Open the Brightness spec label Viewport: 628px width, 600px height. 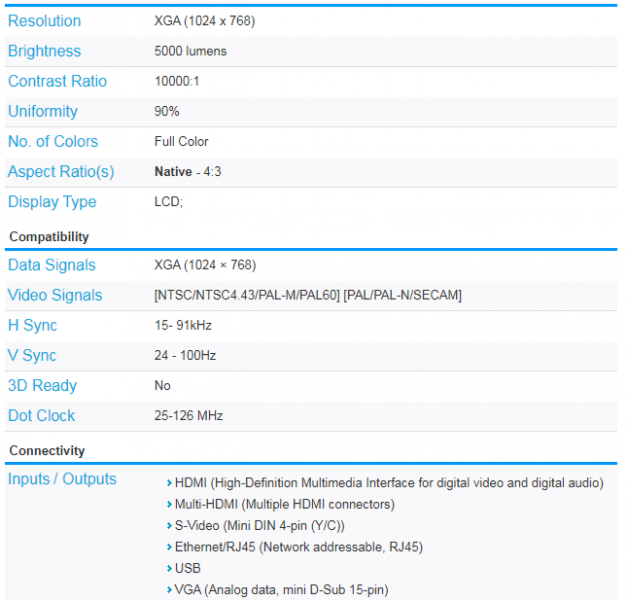(44, 51)
